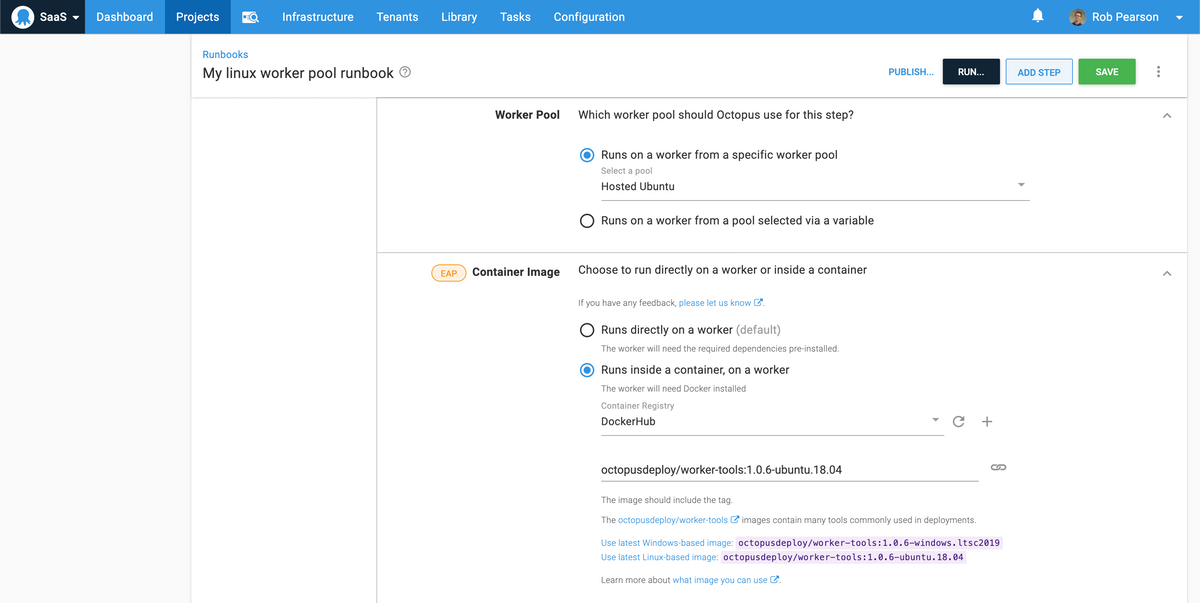
Task: Select pool selected via a variable option
Action: pos(587,221)
